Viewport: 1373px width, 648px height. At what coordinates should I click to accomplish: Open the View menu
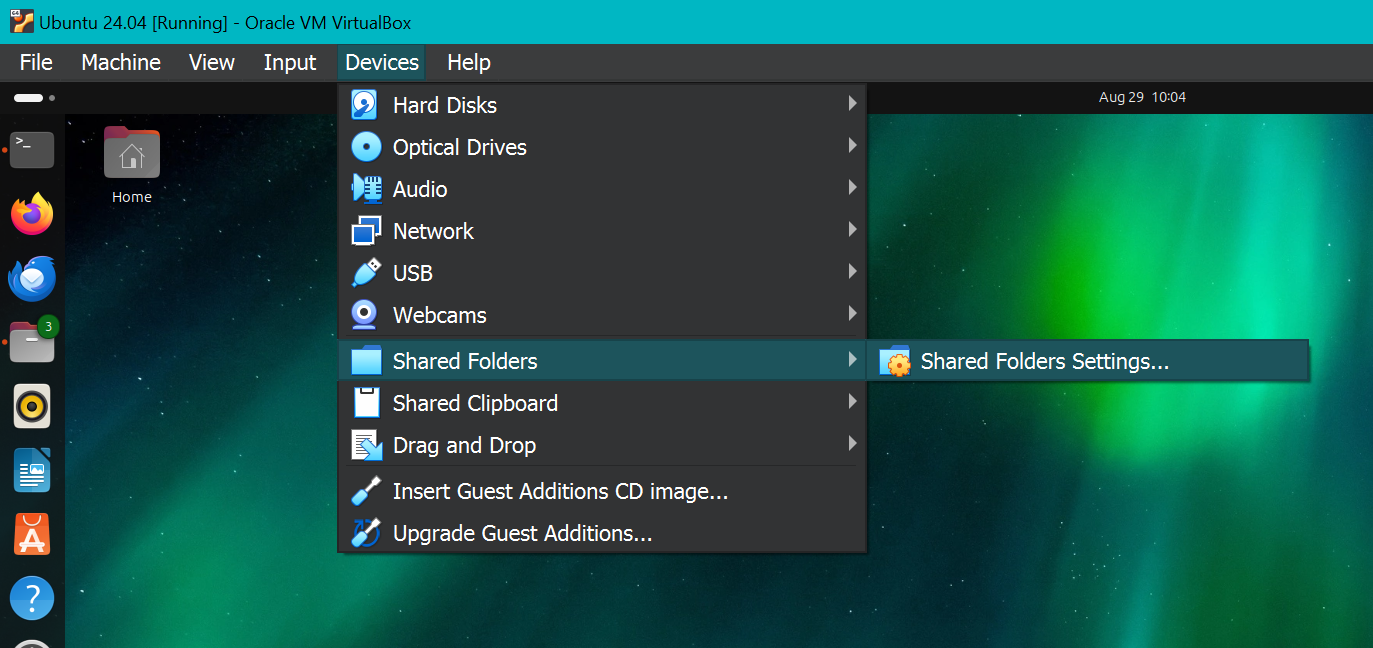click(x=212, y=62)
